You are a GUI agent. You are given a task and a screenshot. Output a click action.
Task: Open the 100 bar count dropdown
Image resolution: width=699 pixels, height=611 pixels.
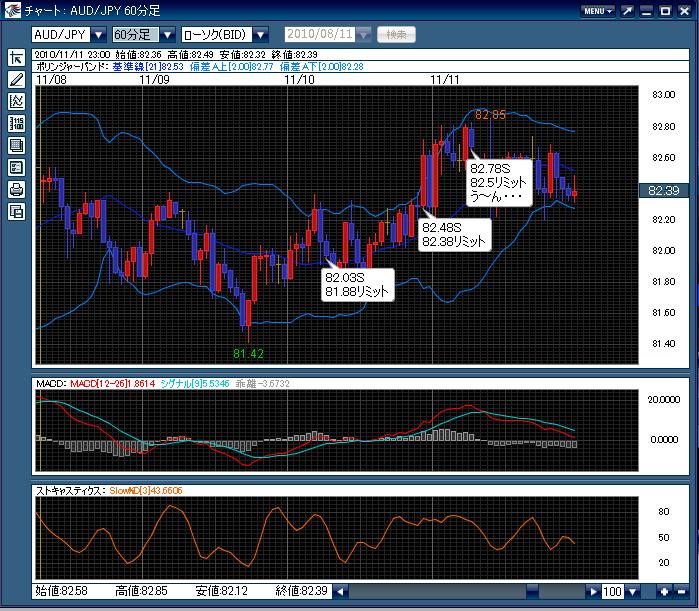(632, 592)
